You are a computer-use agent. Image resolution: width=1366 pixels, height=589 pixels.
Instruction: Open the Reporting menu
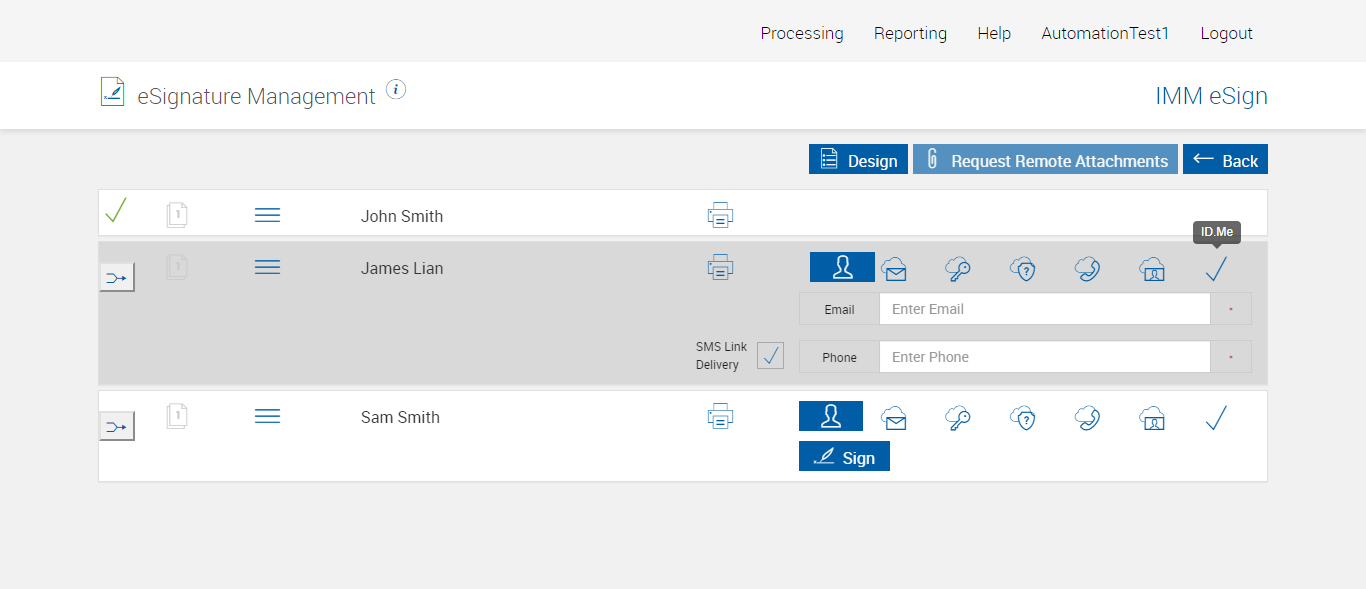910,33
